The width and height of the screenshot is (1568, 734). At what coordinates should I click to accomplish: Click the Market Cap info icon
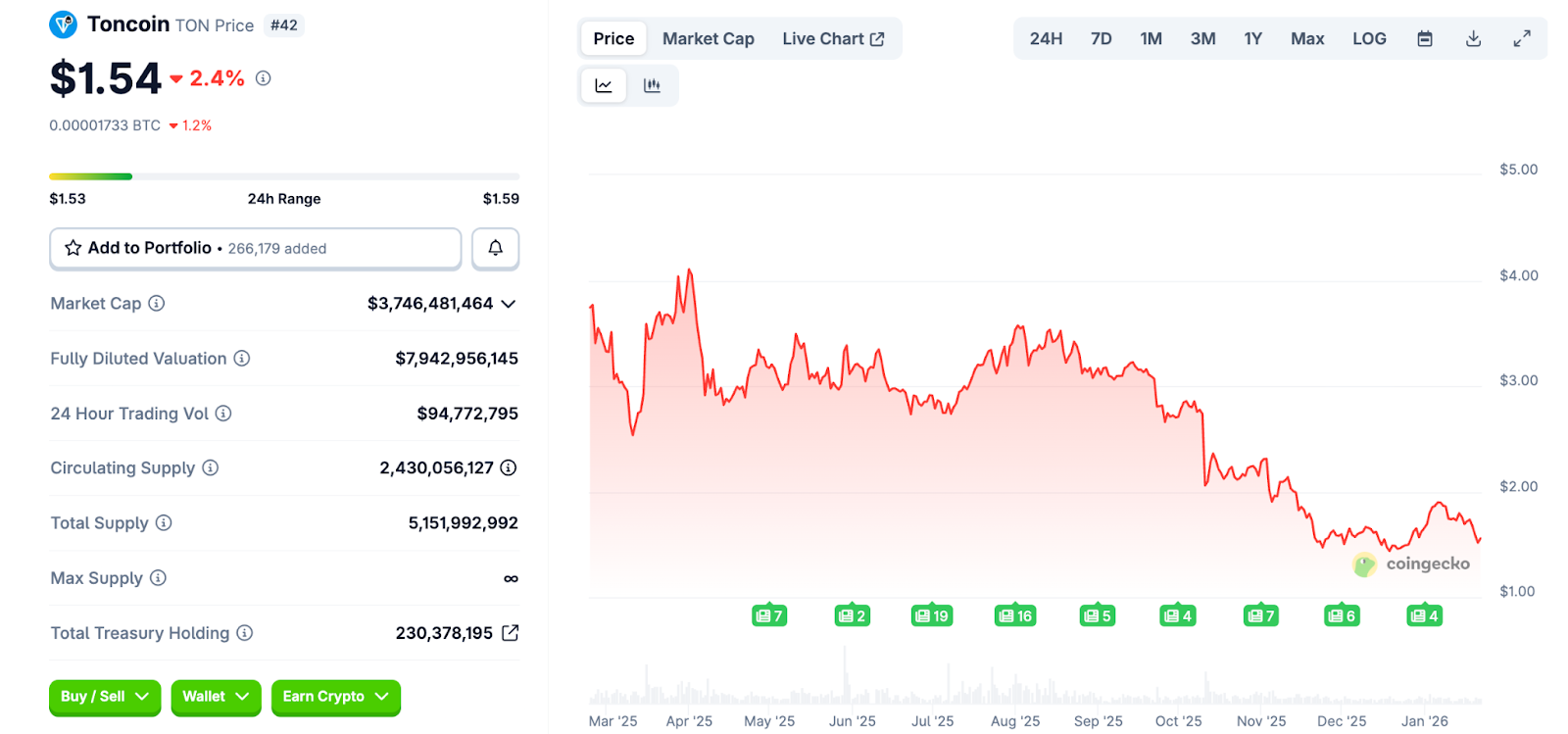tap(157, 304)
